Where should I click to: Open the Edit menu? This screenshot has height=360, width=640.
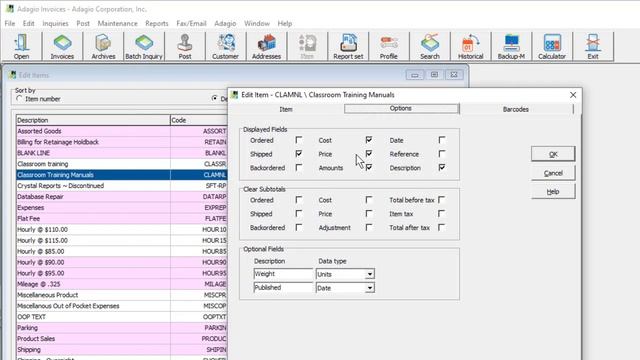pos(29,23)
